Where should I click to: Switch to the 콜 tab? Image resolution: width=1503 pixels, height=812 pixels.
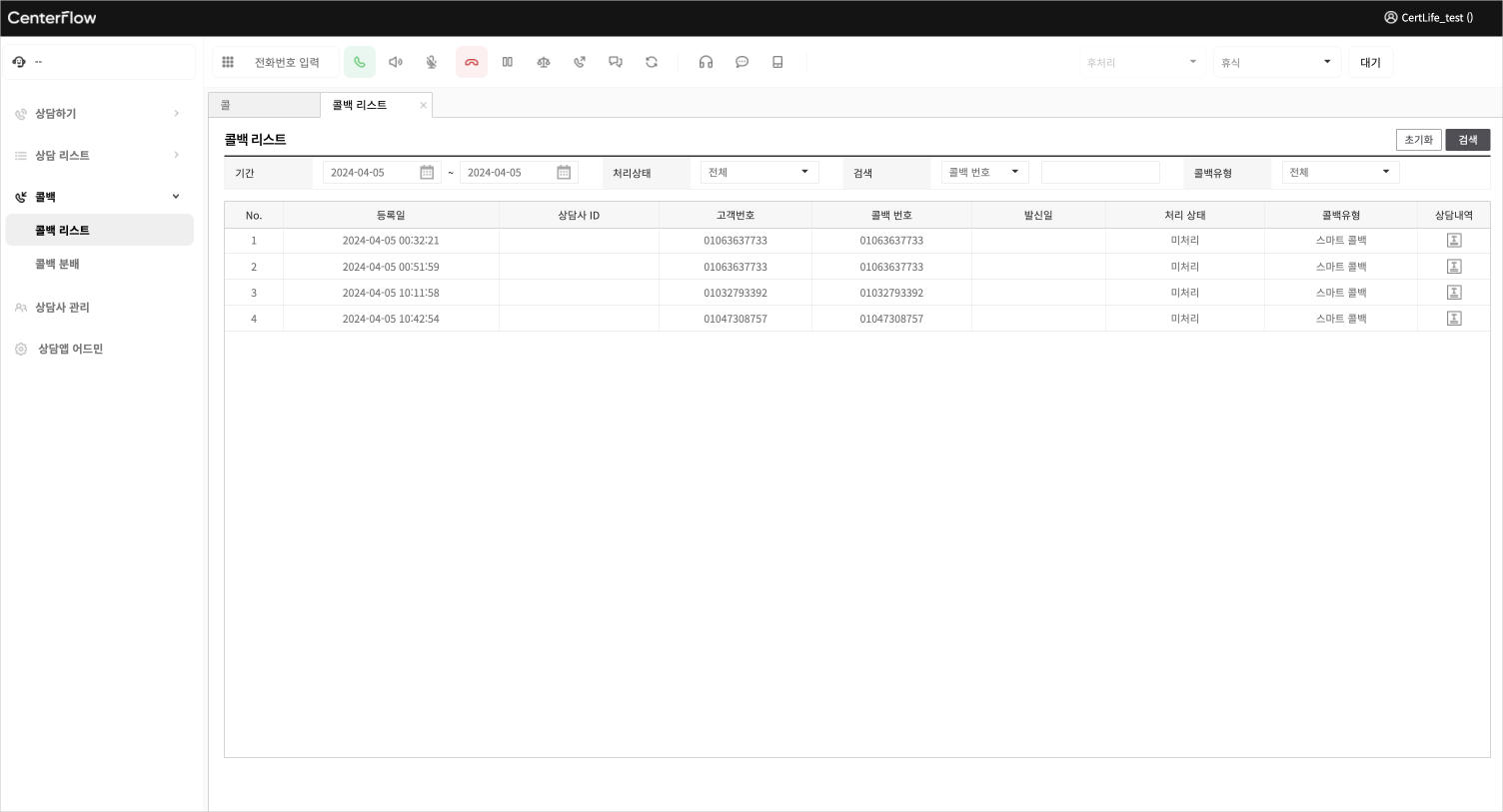point(264,105)
